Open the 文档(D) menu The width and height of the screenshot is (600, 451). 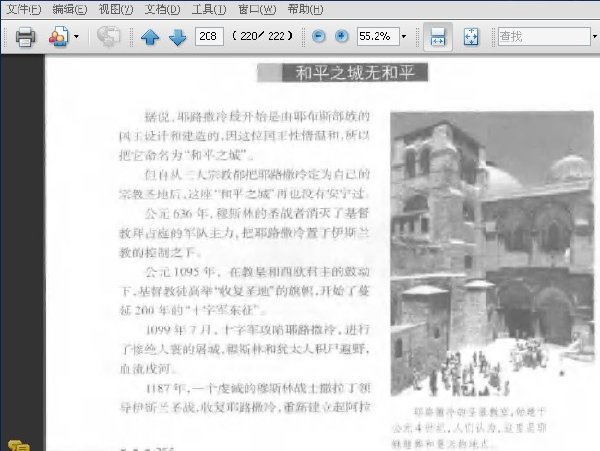point(162,9)
